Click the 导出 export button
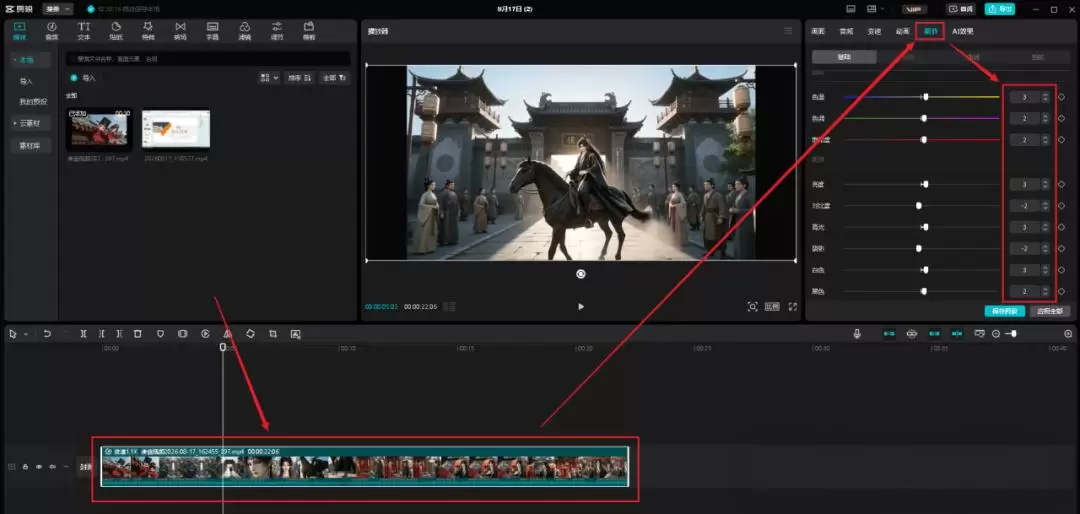 pyautogui.click(x=1000, y=9)
